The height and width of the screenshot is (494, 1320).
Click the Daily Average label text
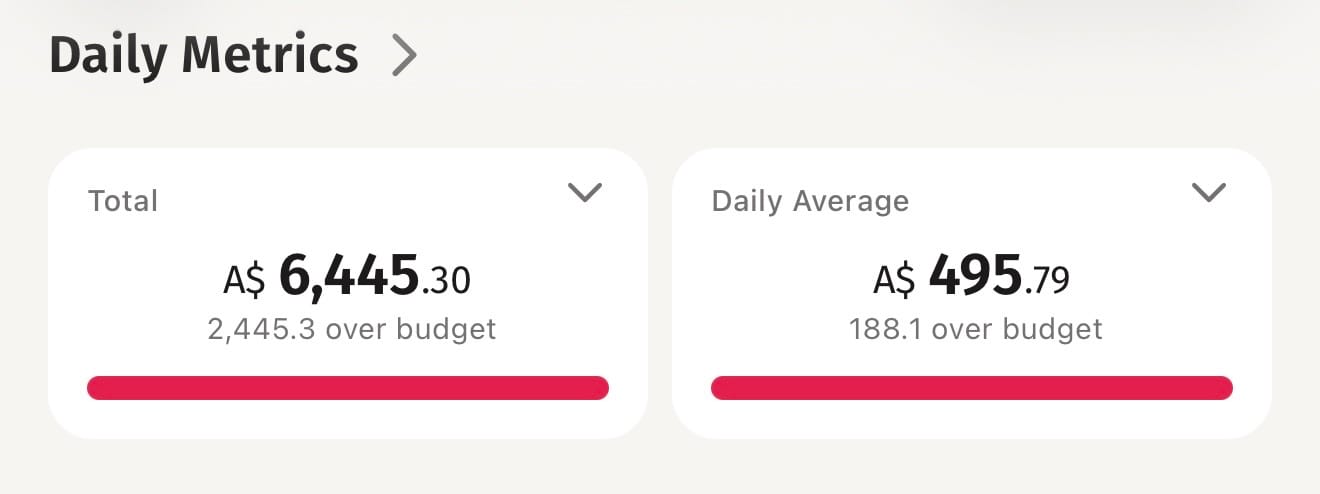click(x=810, y=201)
